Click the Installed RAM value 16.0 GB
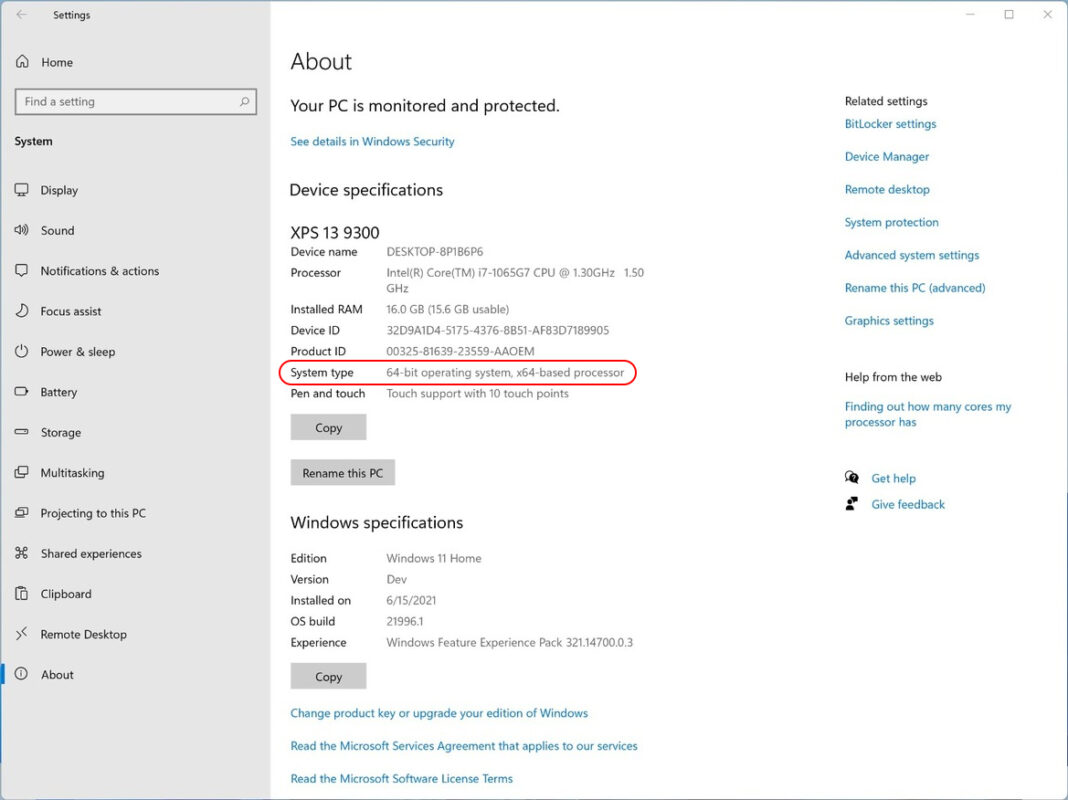Viewport: 1068px width, 800px height. (447, 308)
